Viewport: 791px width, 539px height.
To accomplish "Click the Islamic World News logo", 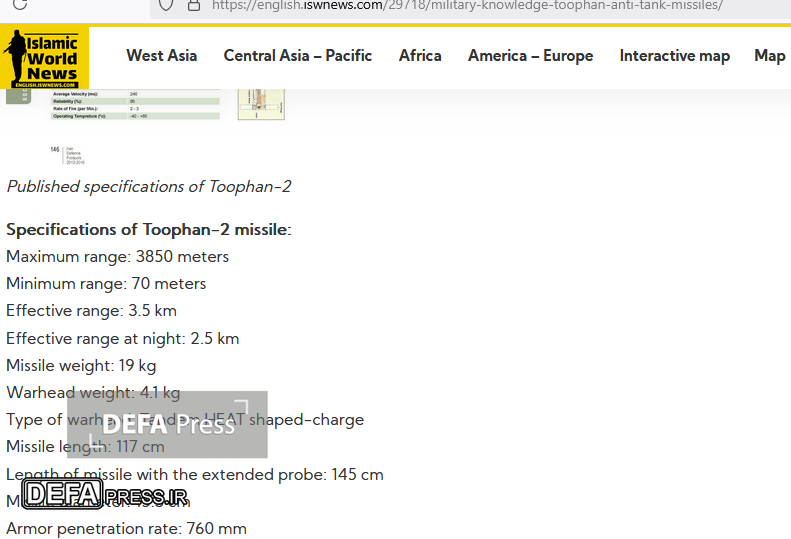I will coord(45,57).
